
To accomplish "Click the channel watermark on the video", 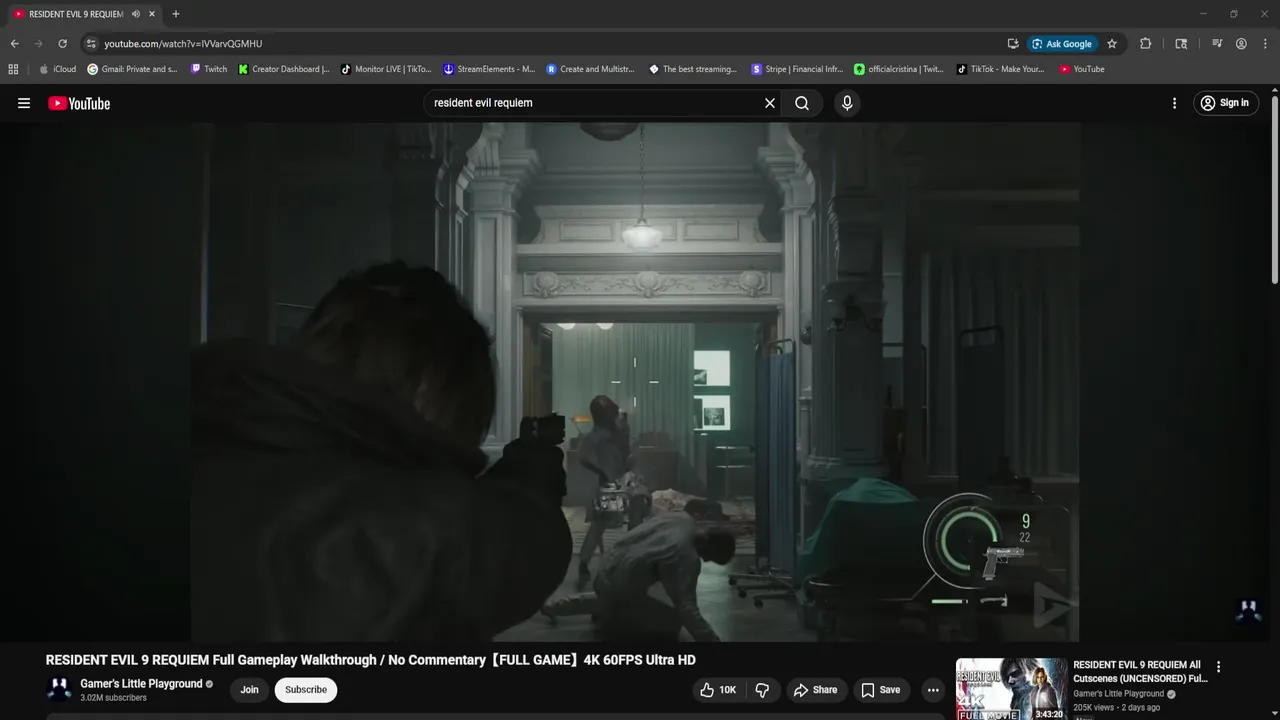I will coord(1249,610).
